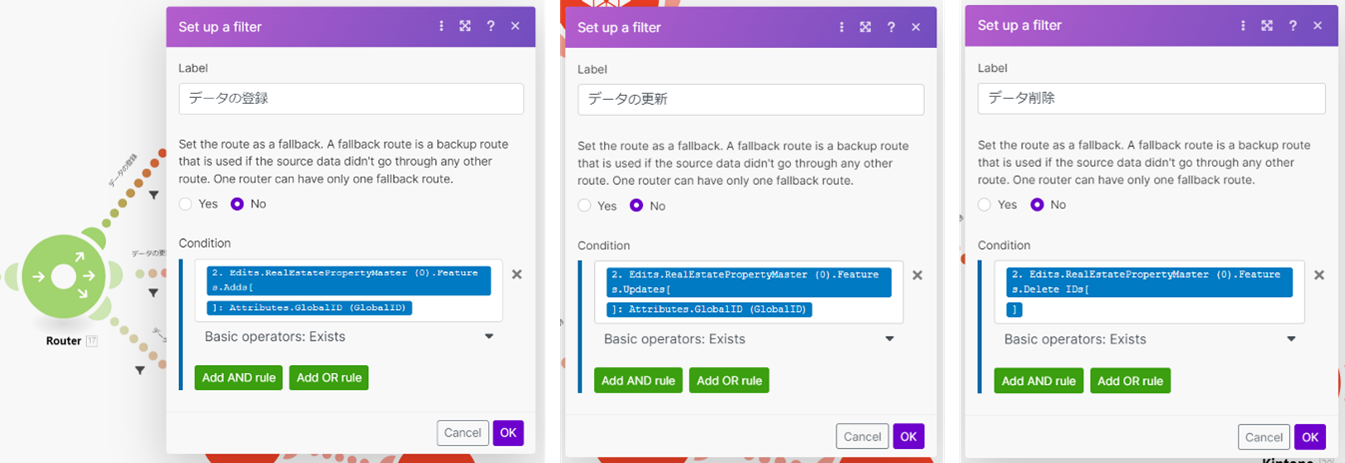This screenshot has width=1345, height=463.
Task: Remove condition with Features.Adds mapping
Action: pyautogui.click(x=517, y=274)
